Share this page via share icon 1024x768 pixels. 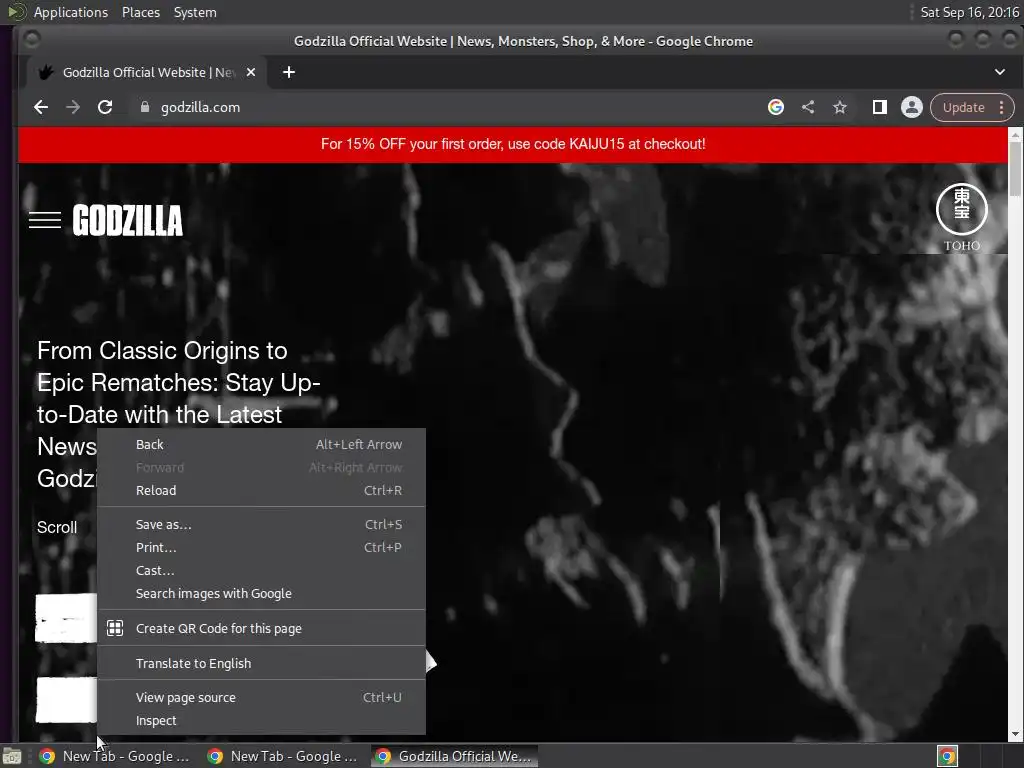pos(808,107)
